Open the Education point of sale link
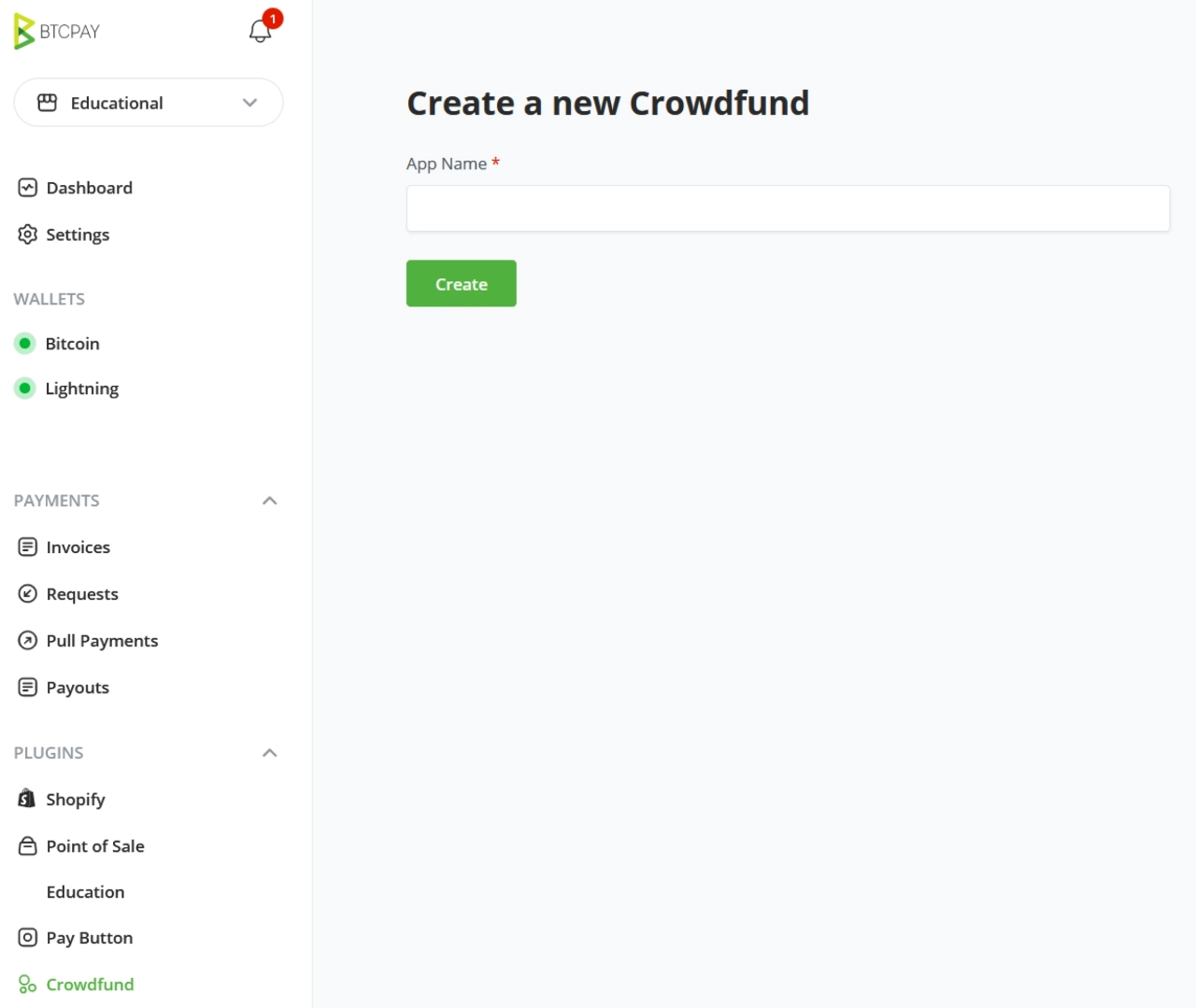The height and width of the screenshot is (1008, 1196). click(85, 892)
